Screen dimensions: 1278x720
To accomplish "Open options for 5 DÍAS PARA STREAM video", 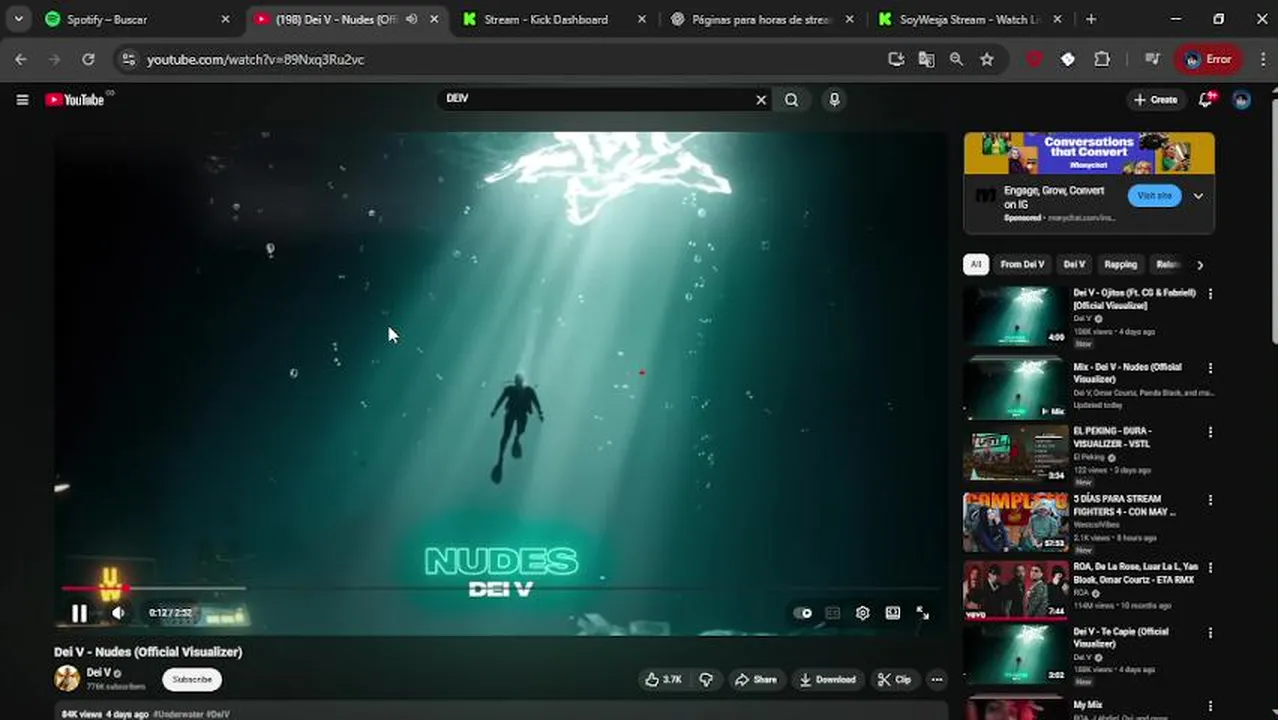I will [x=1210, y=500].
